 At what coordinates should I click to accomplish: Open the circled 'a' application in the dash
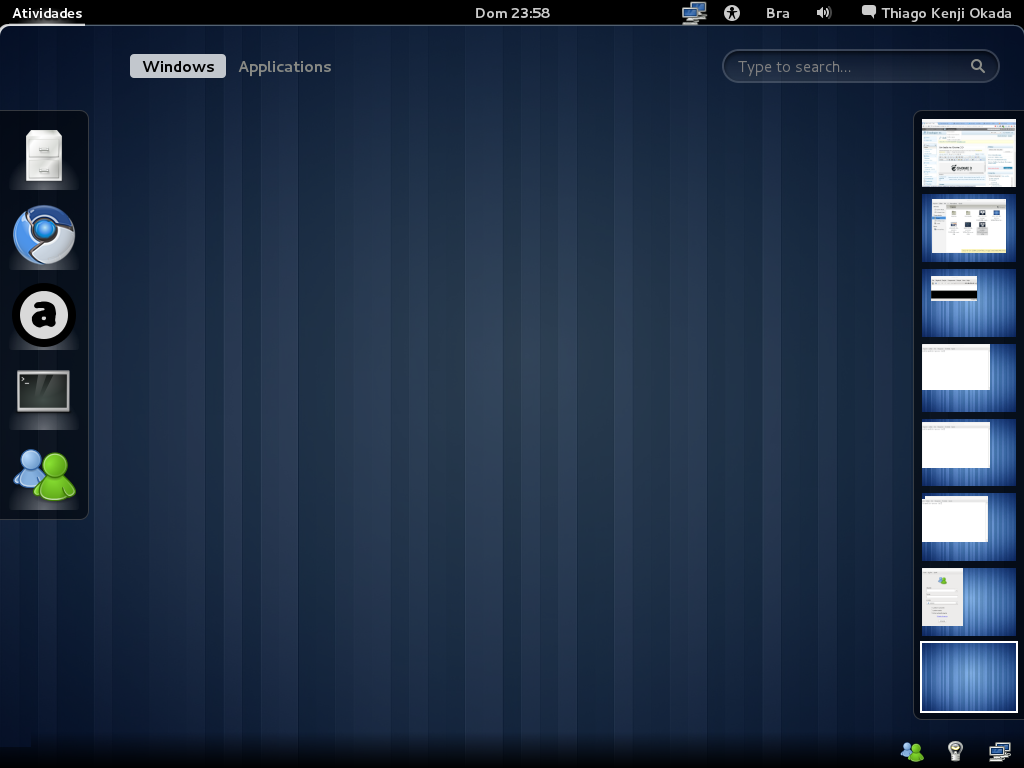pos(44,315)
